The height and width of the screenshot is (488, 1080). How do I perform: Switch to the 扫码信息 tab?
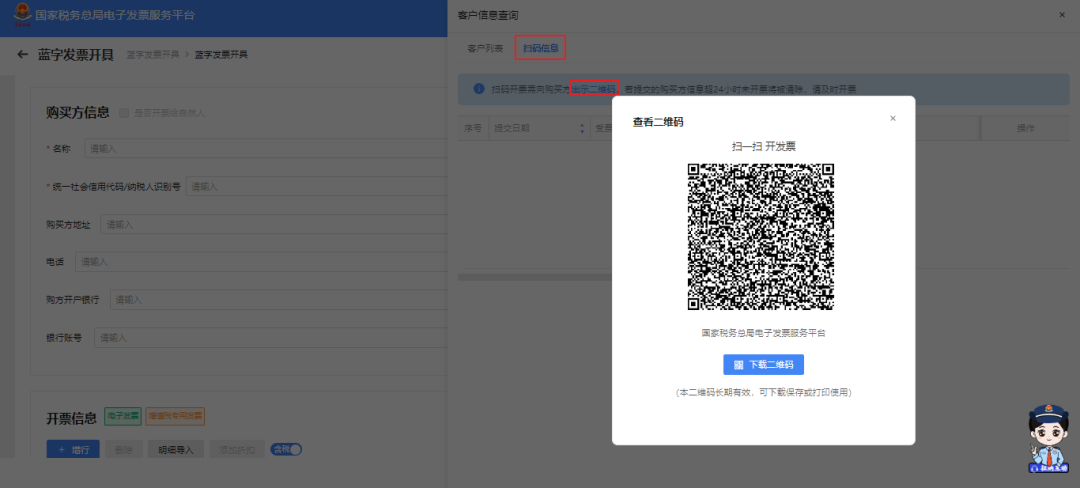(541, 48)
